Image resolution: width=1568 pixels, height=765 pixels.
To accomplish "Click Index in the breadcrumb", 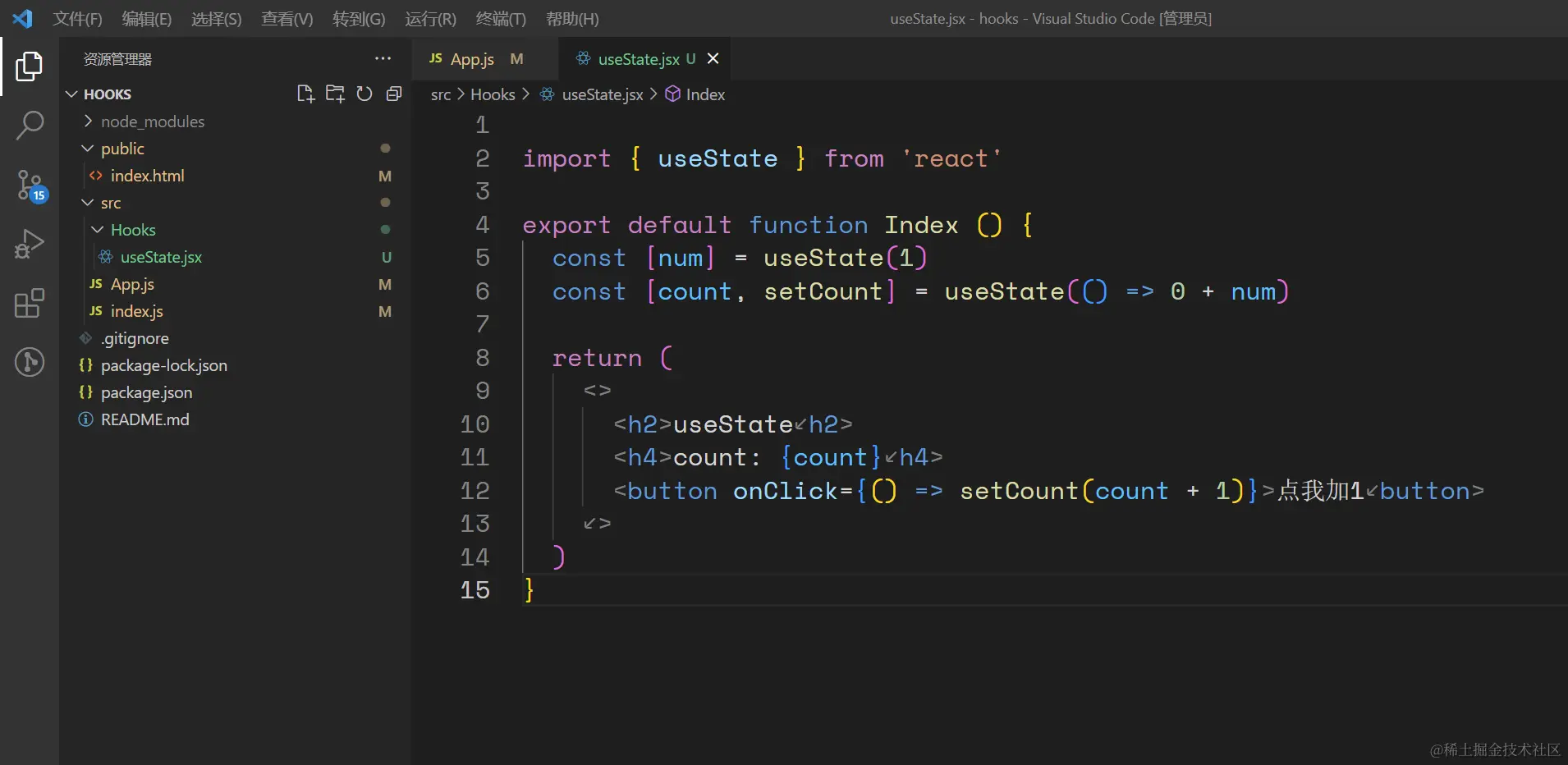I will point(705,94).
